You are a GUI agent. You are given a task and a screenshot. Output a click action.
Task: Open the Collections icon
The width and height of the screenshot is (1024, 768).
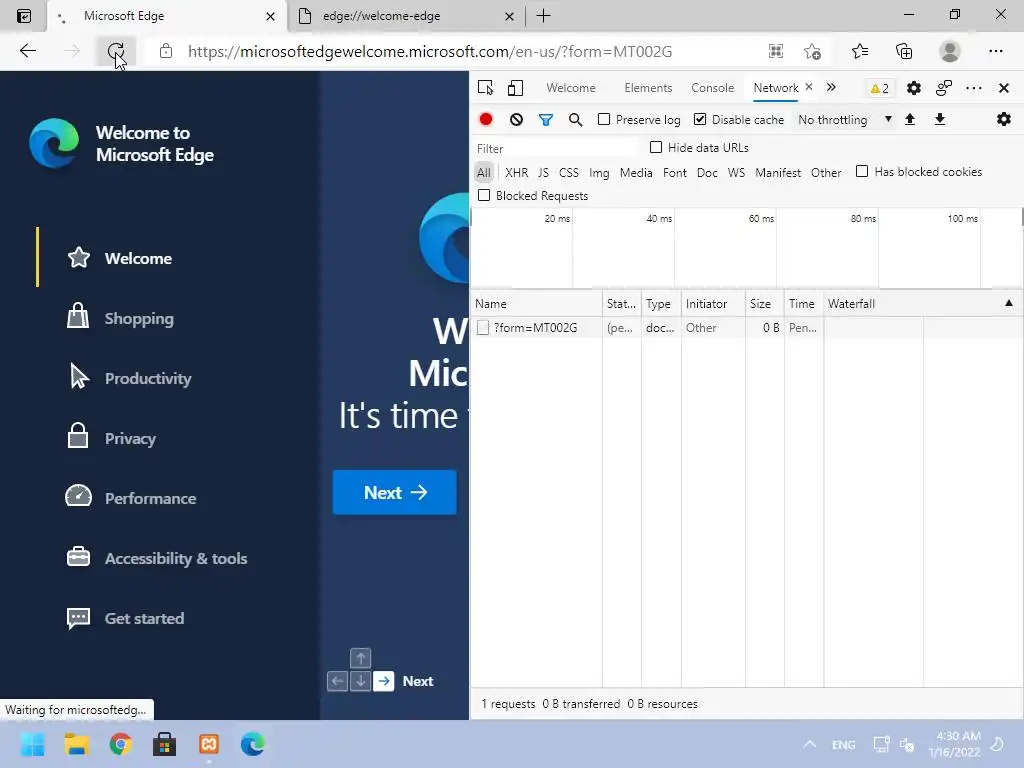904,51
